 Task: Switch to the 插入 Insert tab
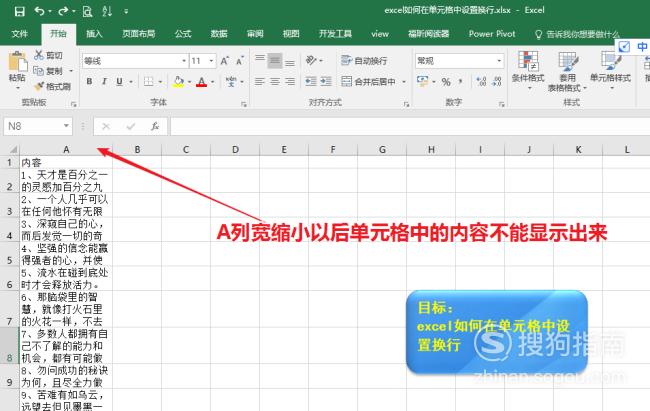(x=94, y=34)
